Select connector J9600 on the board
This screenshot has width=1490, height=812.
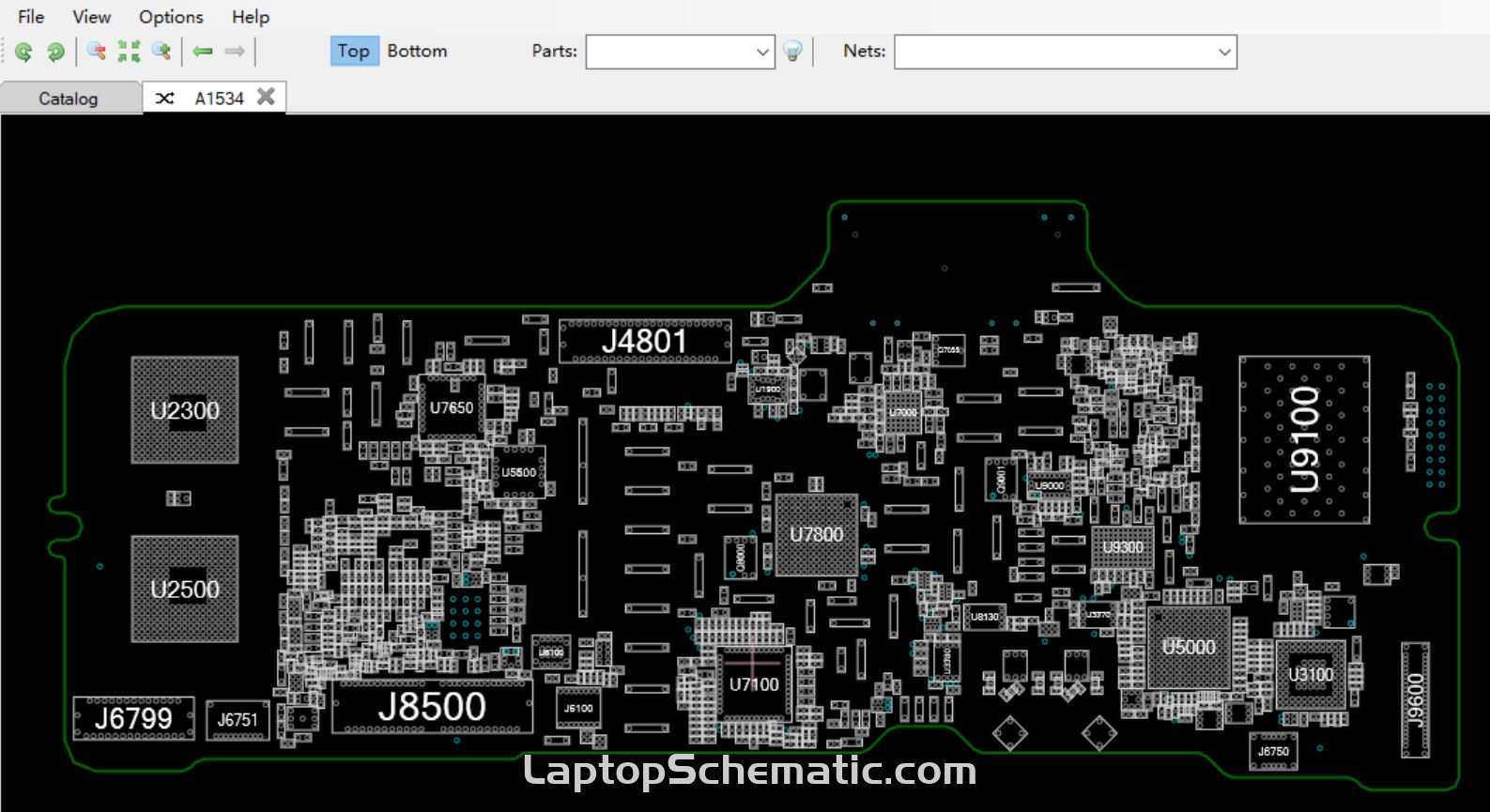point(1416,700)
